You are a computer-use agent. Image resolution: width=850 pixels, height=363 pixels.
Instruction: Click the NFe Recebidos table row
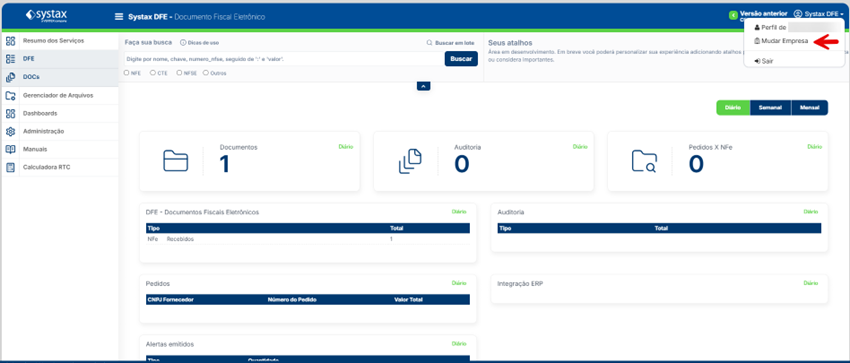pyautogui.click(x=308, y=239)
